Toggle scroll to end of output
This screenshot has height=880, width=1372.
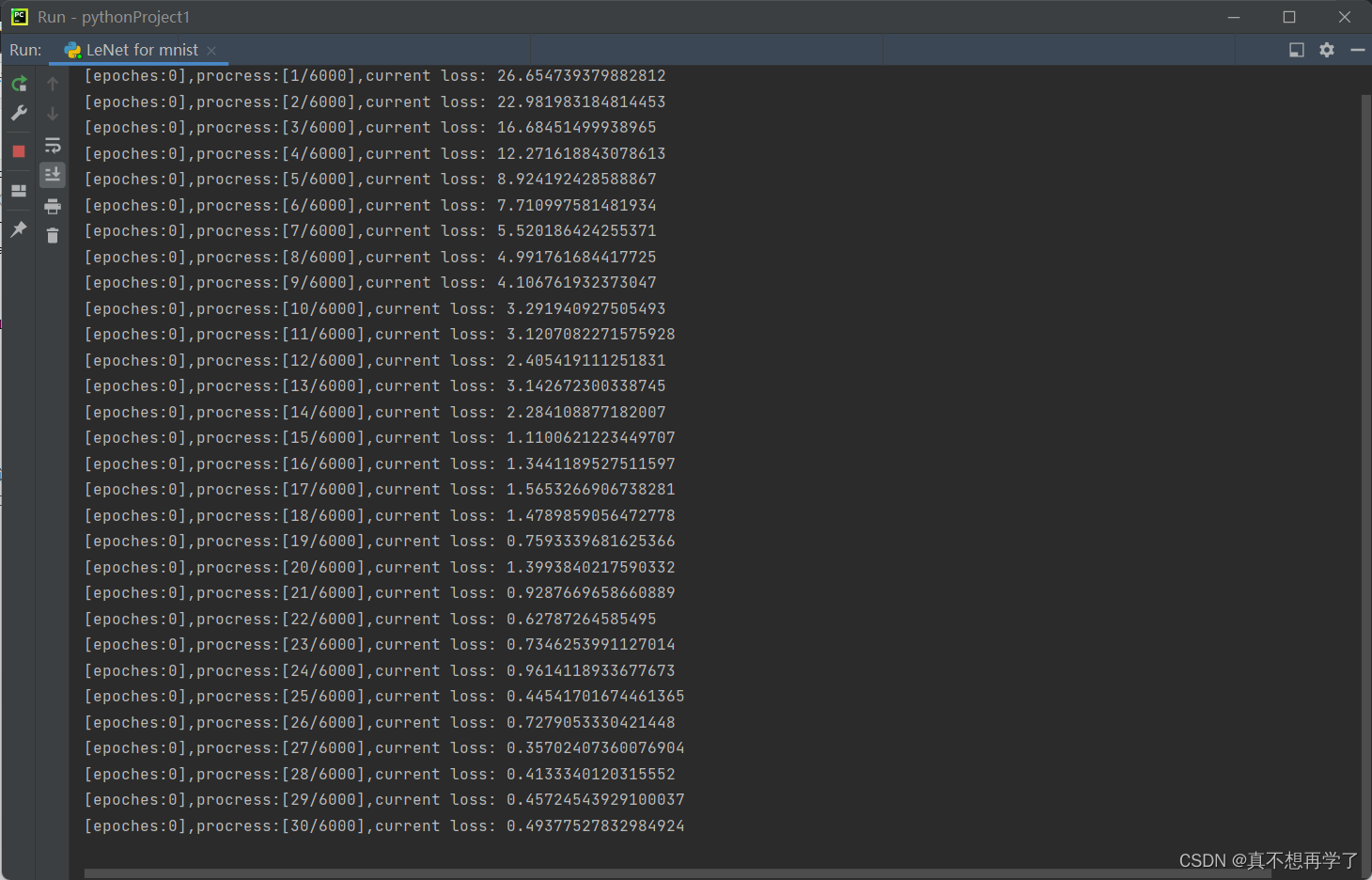(x=53, y=174)
